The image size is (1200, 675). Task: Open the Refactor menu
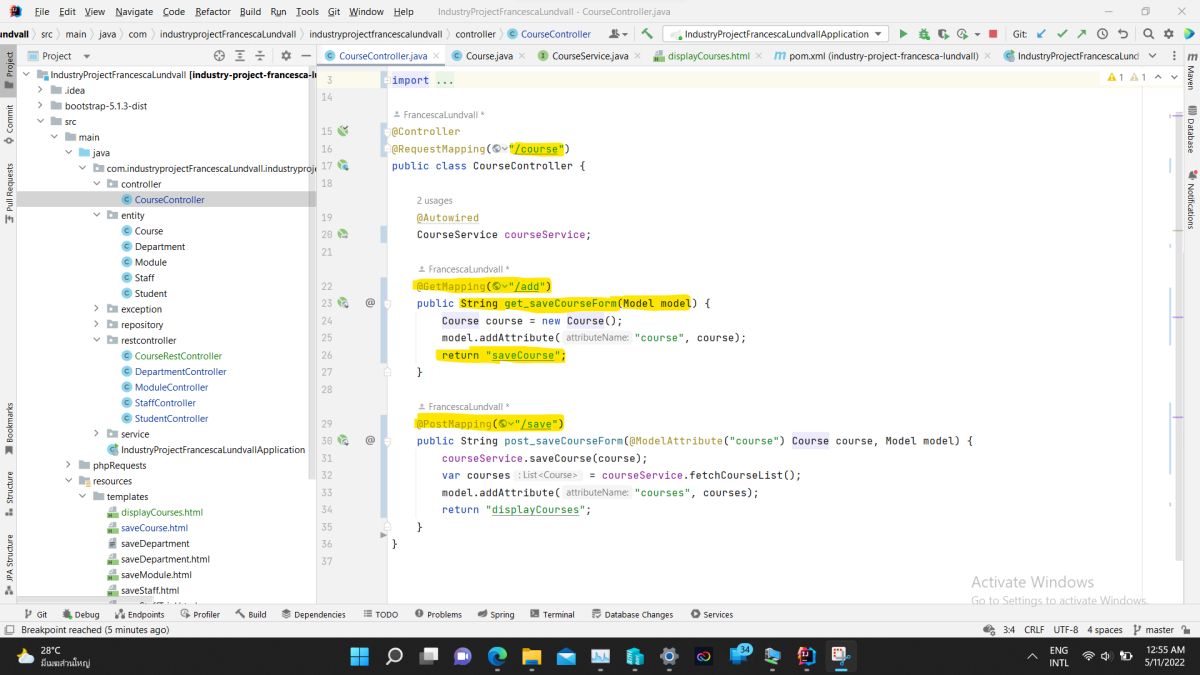212,11
